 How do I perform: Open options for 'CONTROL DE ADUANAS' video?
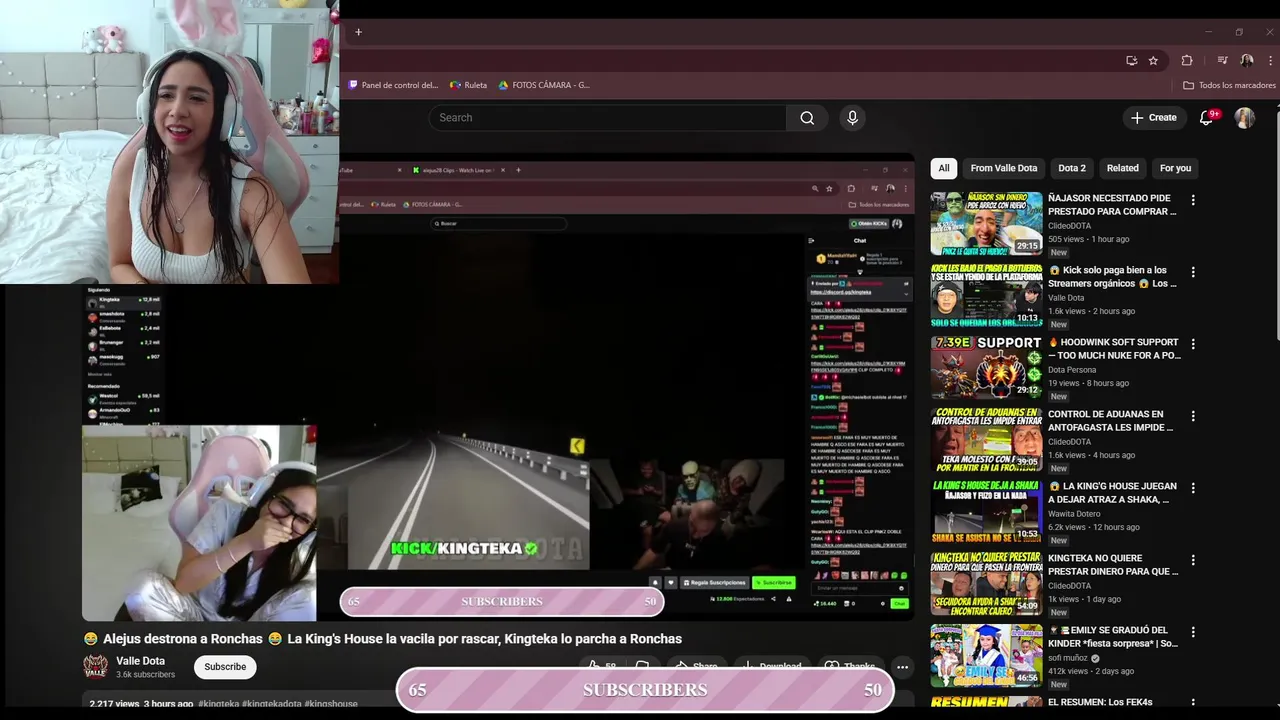(x=1192, y=416)
